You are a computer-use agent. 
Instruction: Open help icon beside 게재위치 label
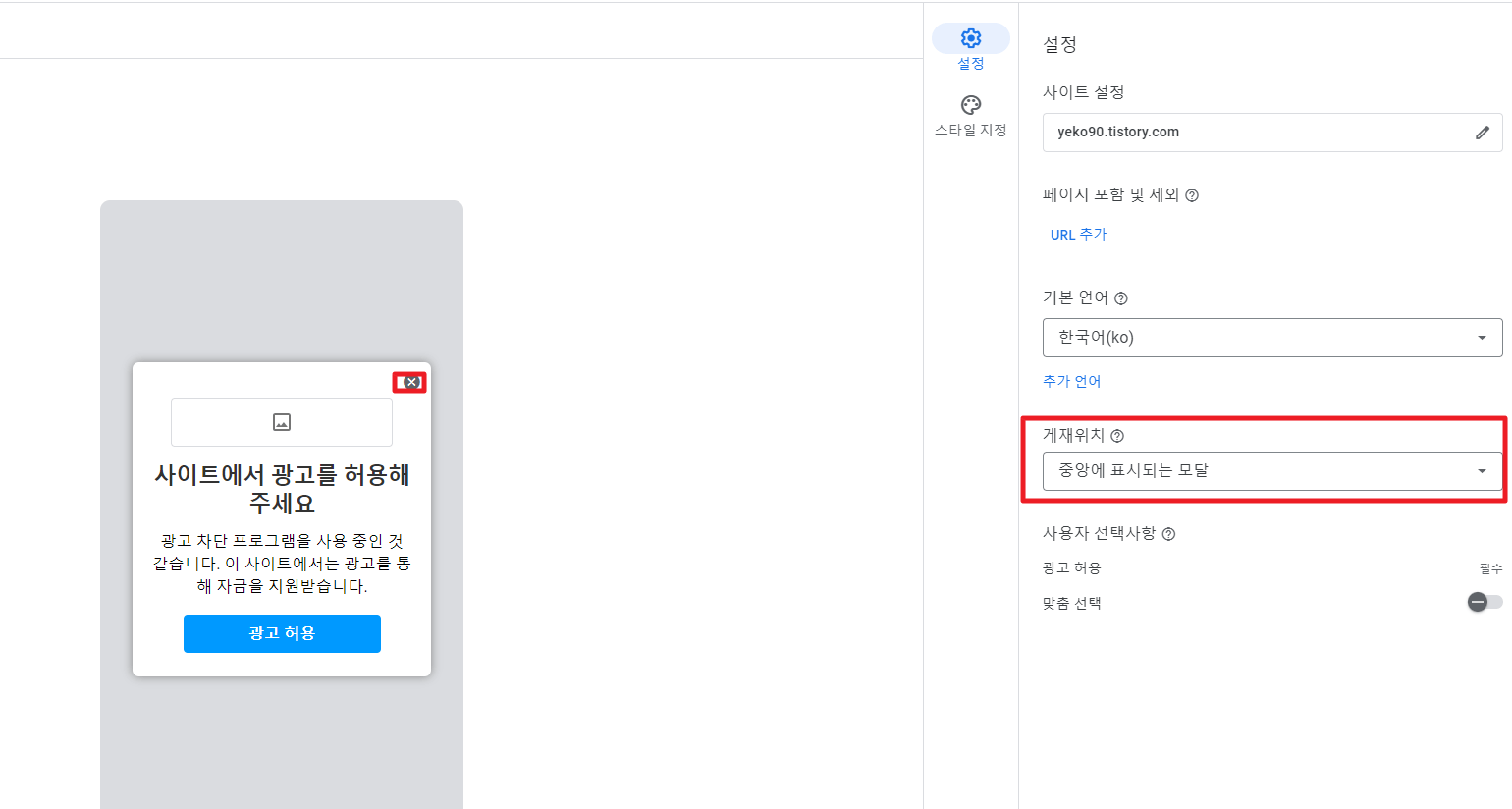(x=1119, y=435)
